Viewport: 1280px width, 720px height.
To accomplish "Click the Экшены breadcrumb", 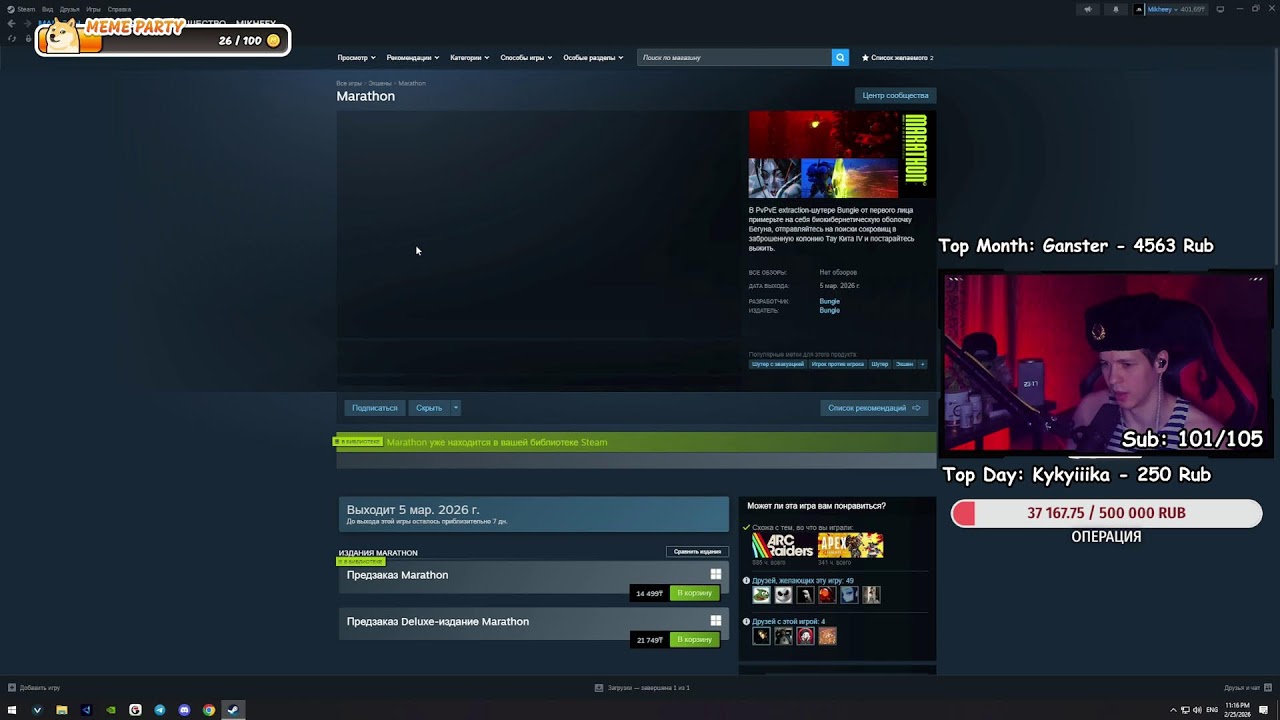I will (380, 83).
